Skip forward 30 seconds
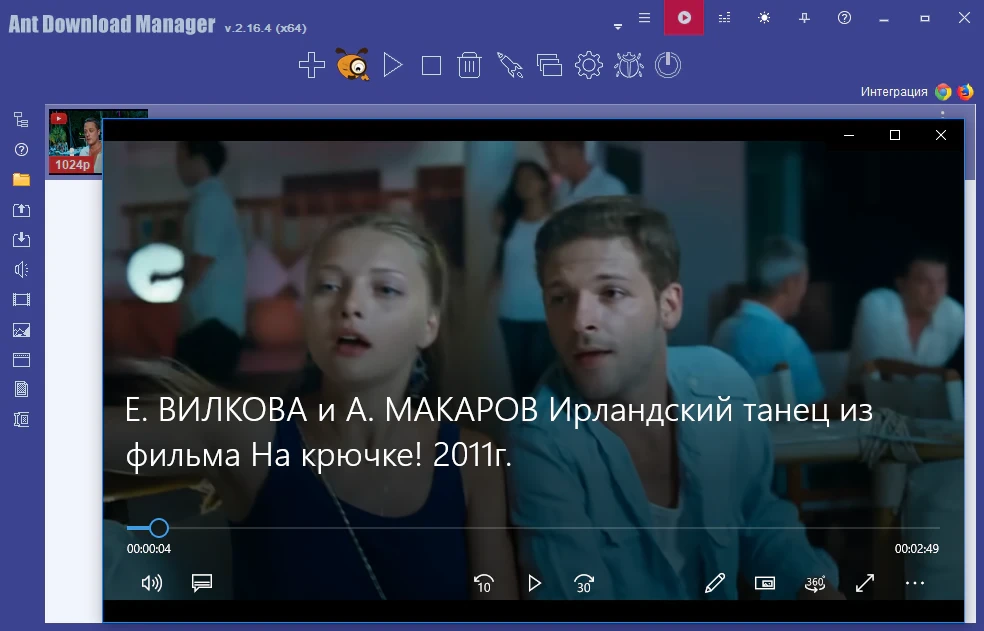984x631 pixels. tap(584, 583)
